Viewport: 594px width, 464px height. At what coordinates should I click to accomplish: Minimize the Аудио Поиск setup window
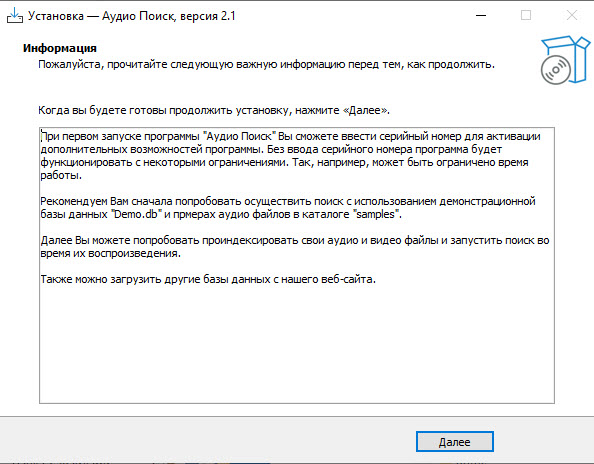[x=481, y=16]
